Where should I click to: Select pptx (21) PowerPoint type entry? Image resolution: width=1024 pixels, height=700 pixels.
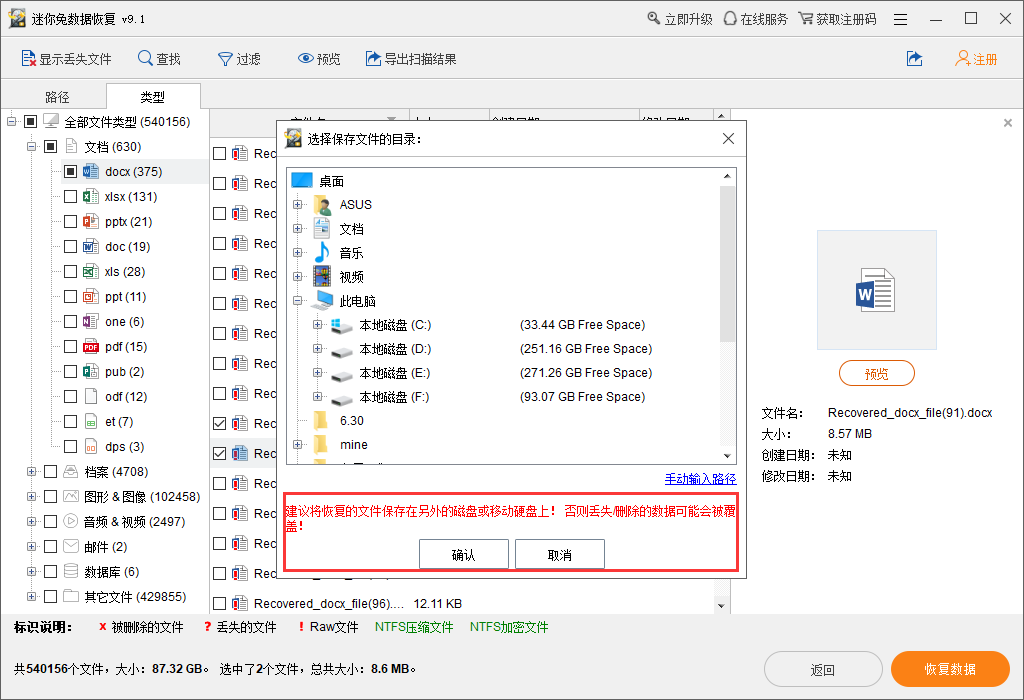tap(128, 221)
